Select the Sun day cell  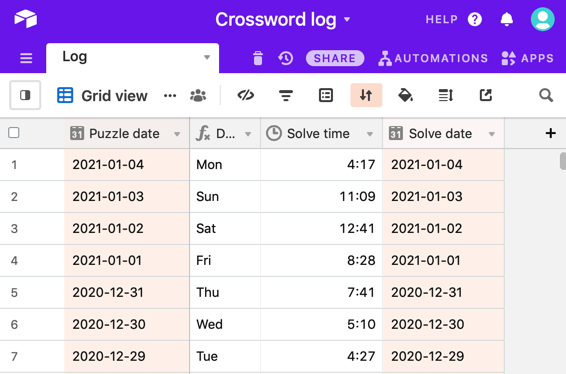[225, 196]
